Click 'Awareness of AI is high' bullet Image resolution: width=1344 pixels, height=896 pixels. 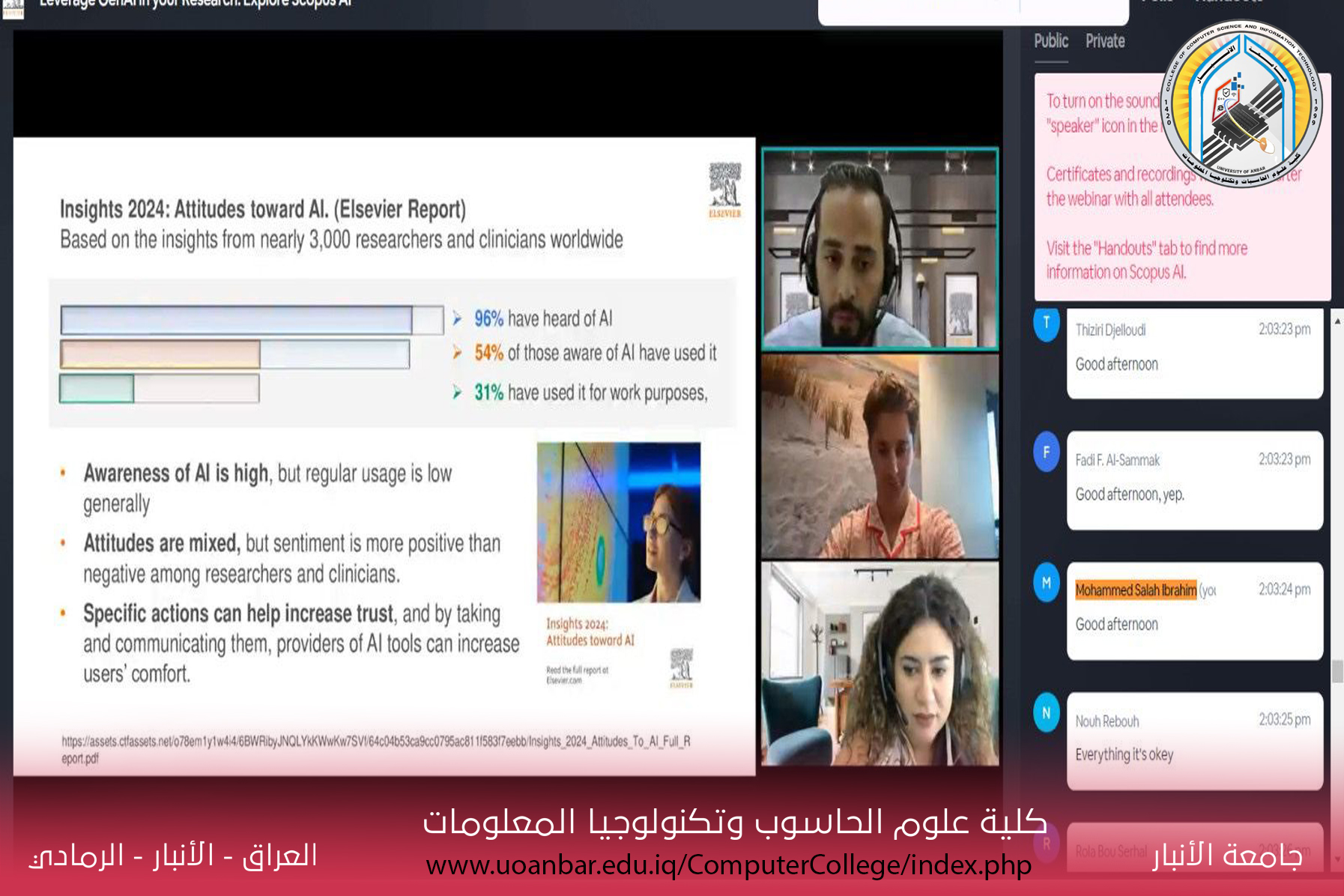[267, 488]
